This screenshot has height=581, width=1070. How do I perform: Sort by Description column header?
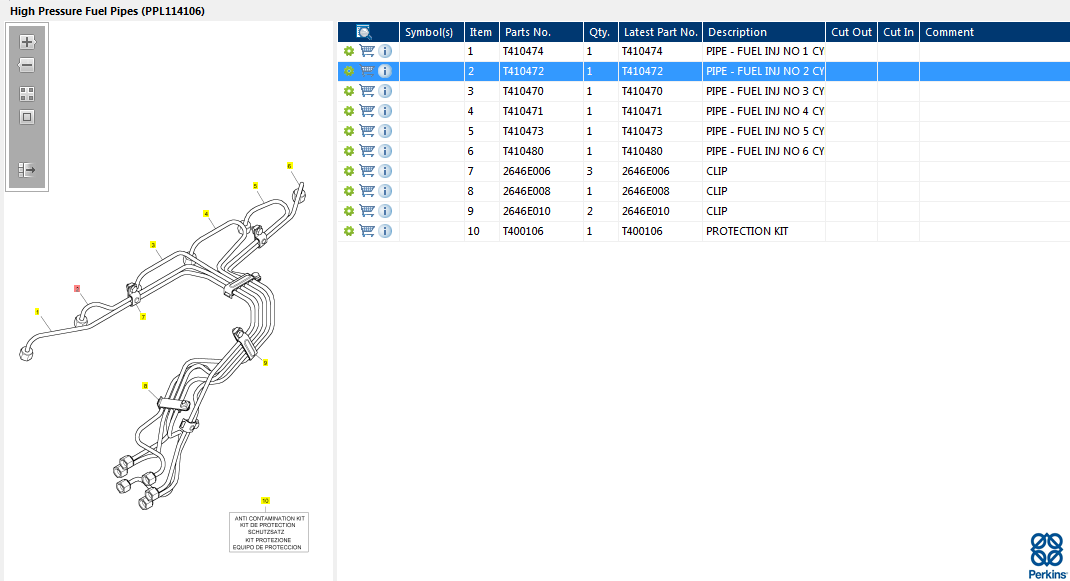pos(764,32)
